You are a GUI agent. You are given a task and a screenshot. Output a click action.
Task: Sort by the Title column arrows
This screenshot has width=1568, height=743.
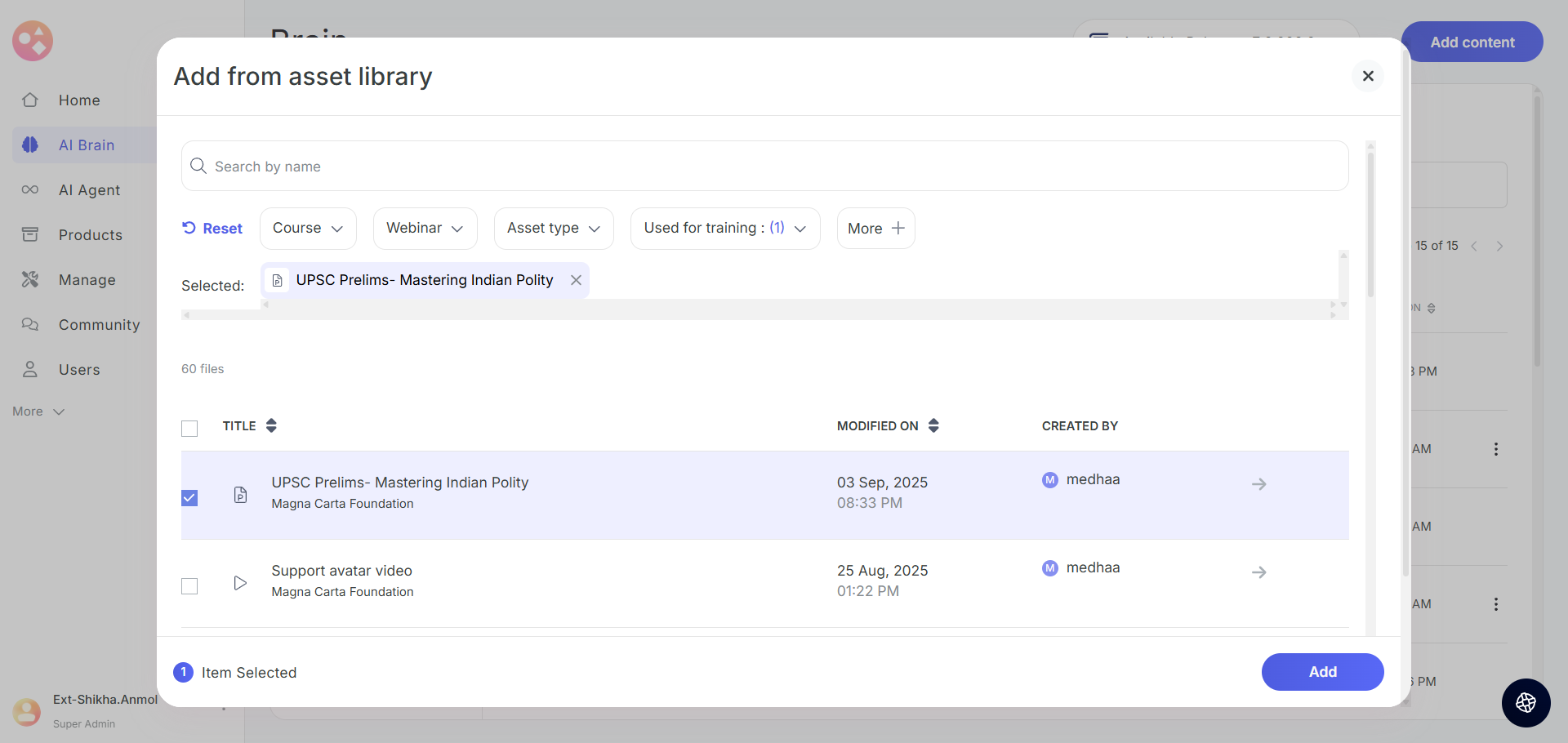point(271,425)
